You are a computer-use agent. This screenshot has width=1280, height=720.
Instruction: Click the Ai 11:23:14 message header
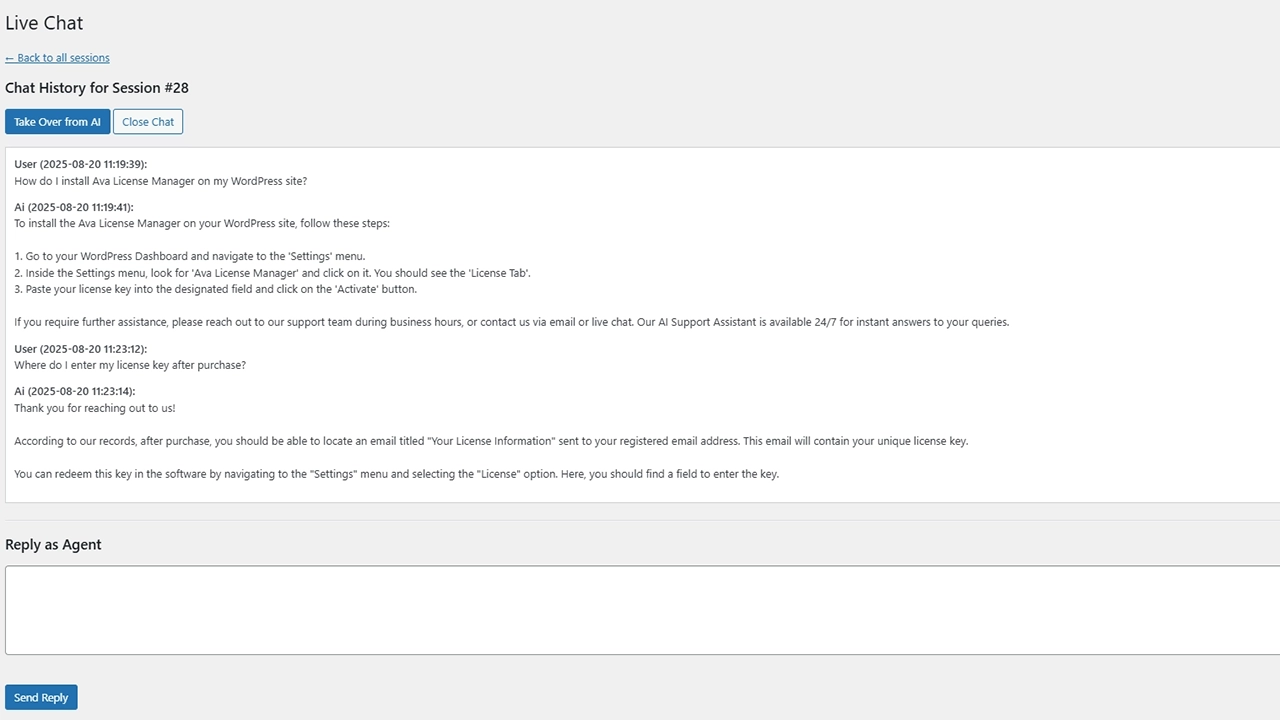pyautogui.click(x=74, y=391)
